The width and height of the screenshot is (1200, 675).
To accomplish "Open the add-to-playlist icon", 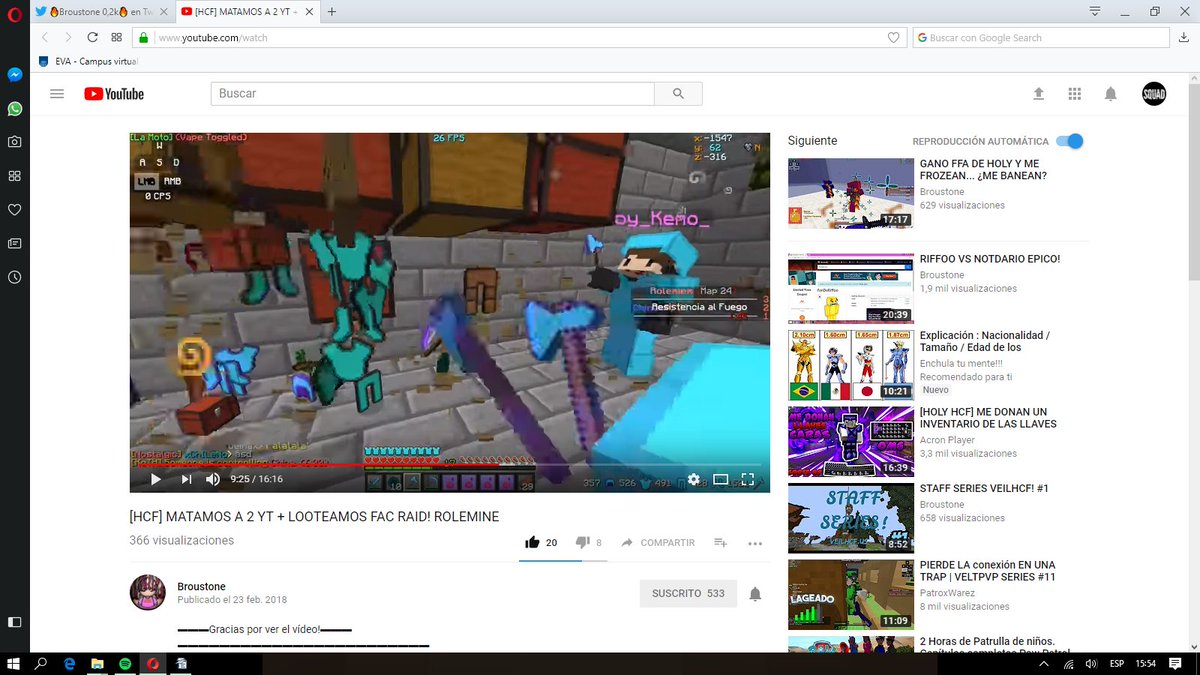I will 720,542.
